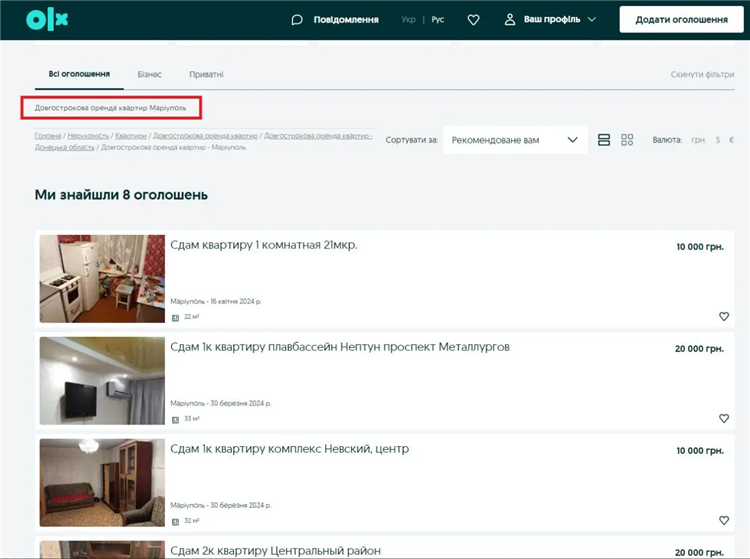Click Скинути фільтри link
The width and height of the screenshot is (750, 559).
[x=702, y=75]
